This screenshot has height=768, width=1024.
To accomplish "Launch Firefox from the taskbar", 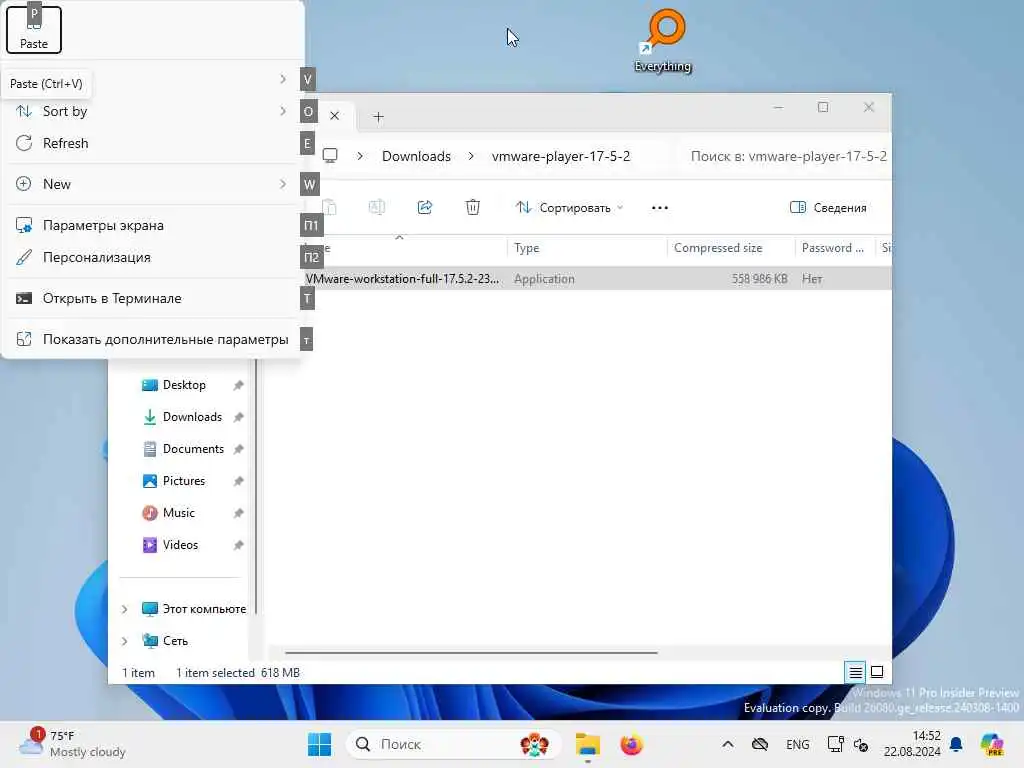I will point(632,744).
